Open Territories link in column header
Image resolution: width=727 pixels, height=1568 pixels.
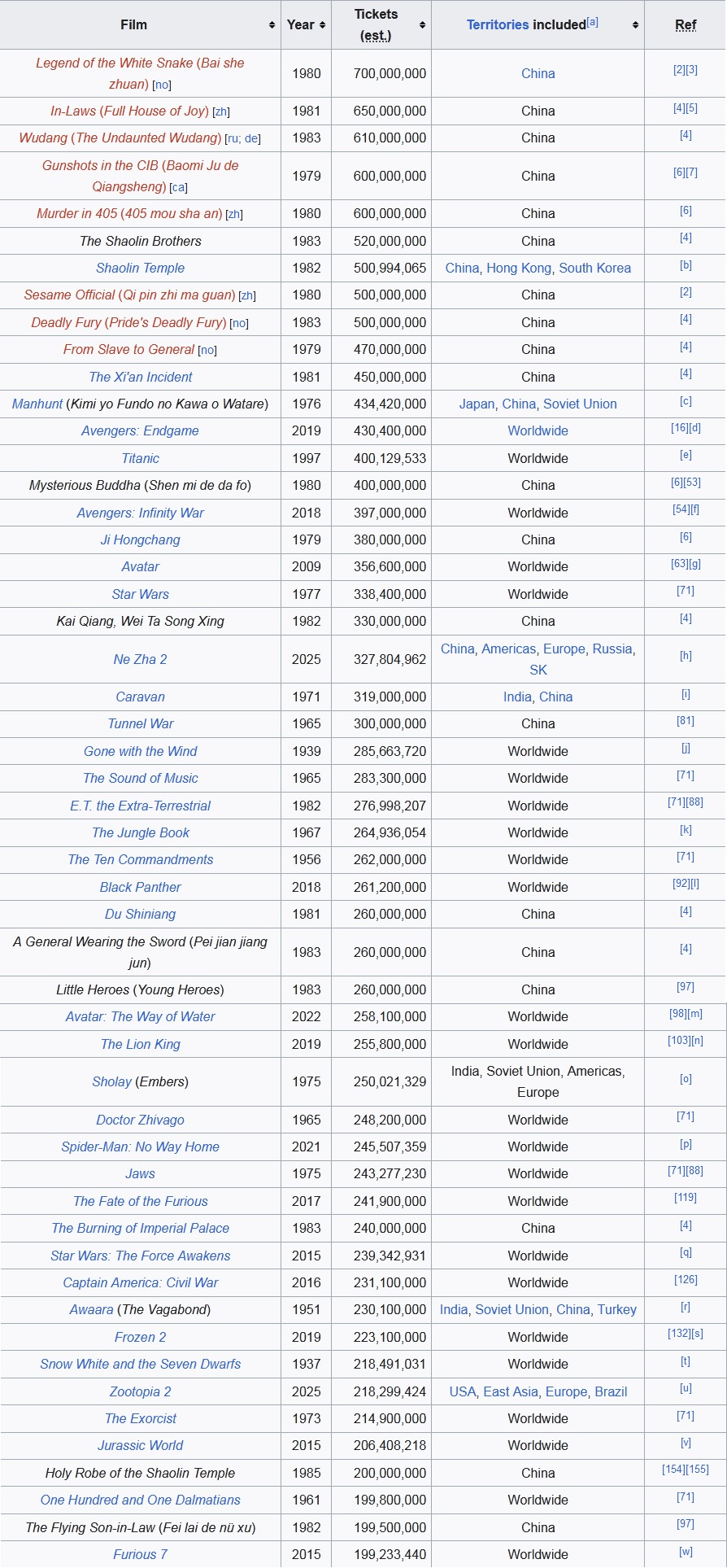(x=498, y=24)
